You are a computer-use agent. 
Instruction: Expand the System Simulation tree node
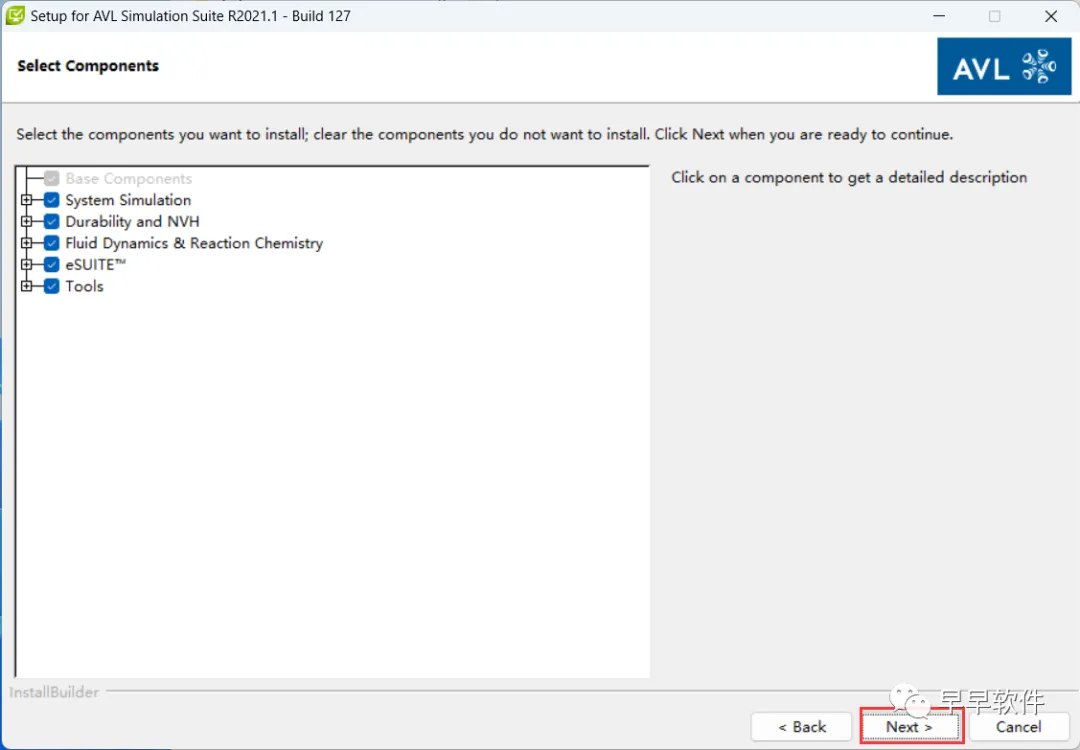[27, 200]
